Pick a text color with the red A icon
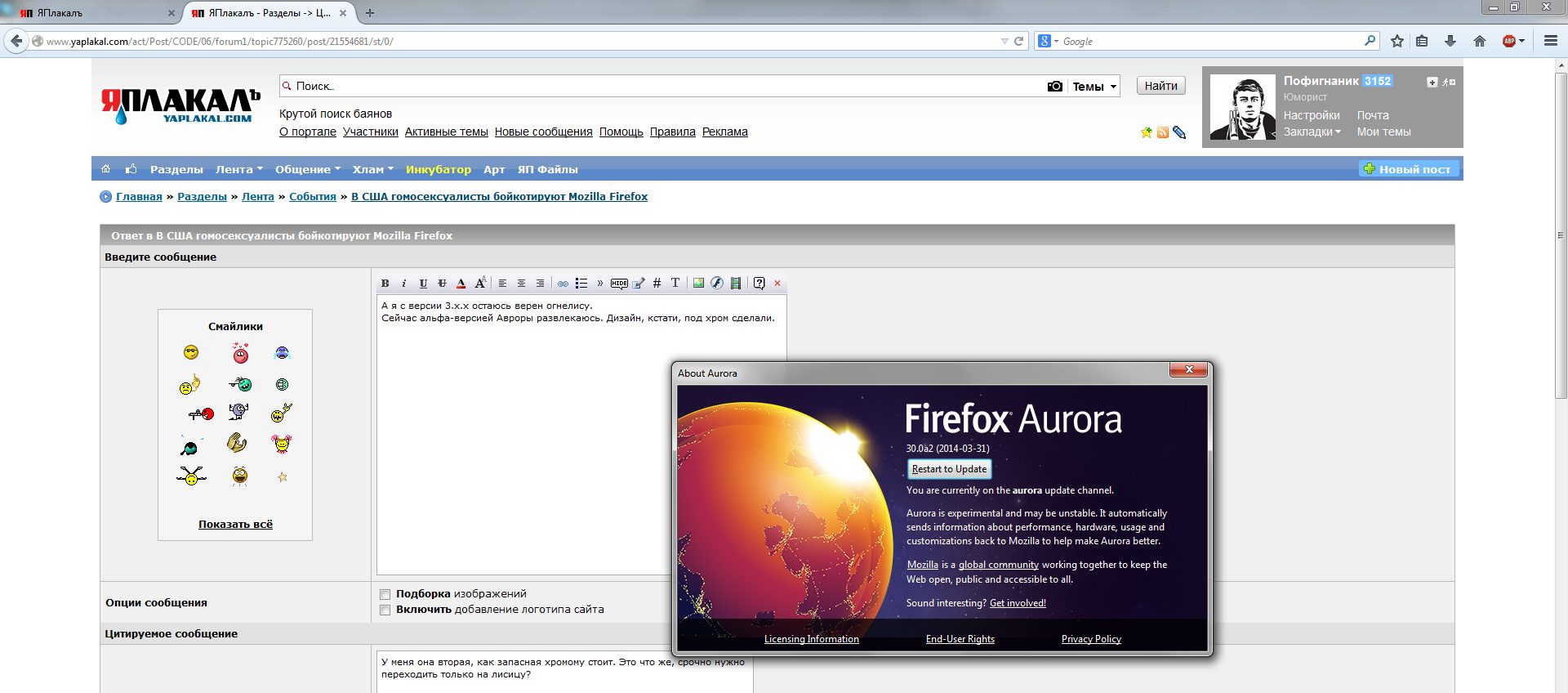 pyautogui.click(x=461, y=284)
